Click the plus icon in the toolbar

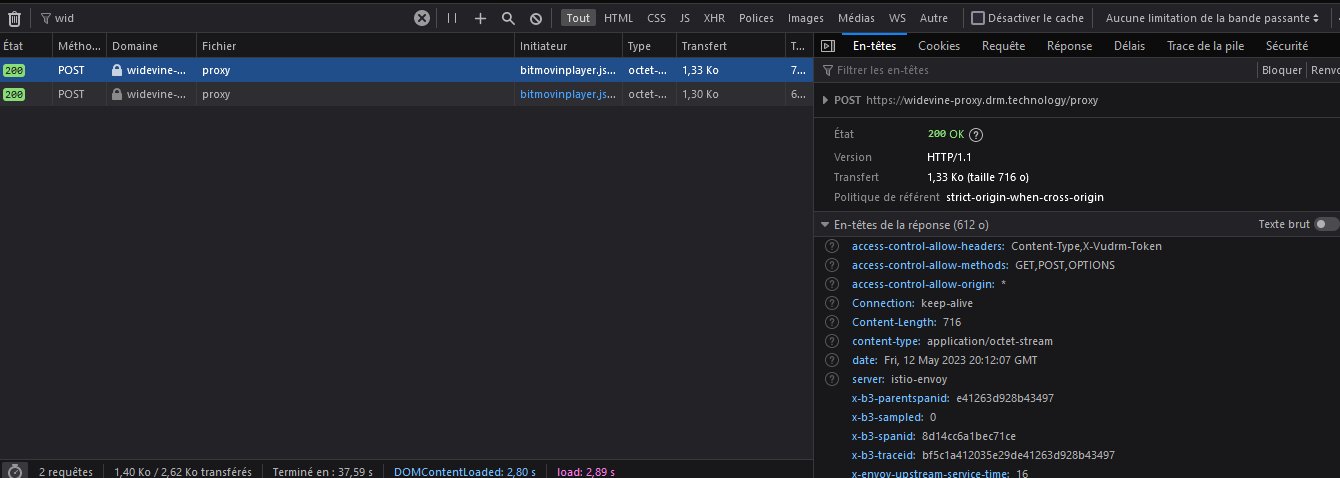pyautogui.click(x=480, y=18)
